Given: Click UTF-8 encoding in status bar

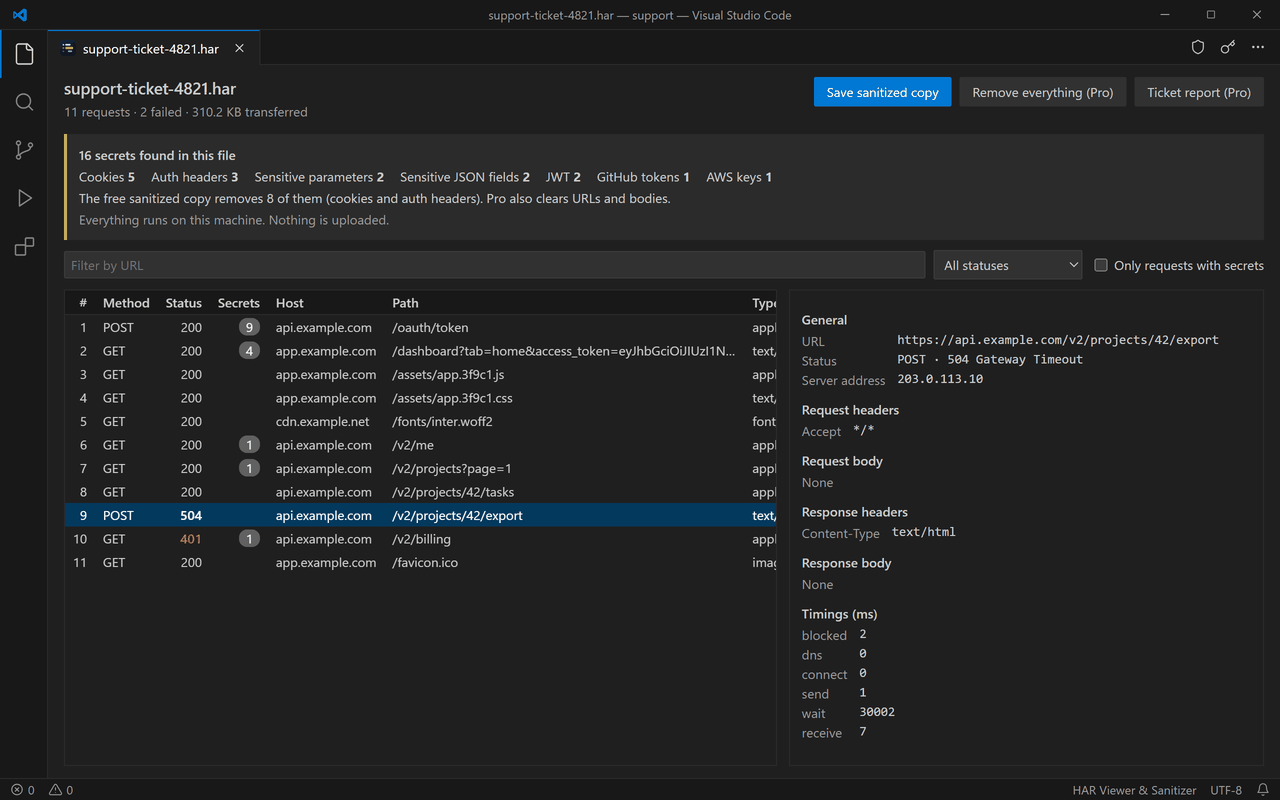Looking at the screenshot, I should pyautogui.click(x=1226, y=790).
